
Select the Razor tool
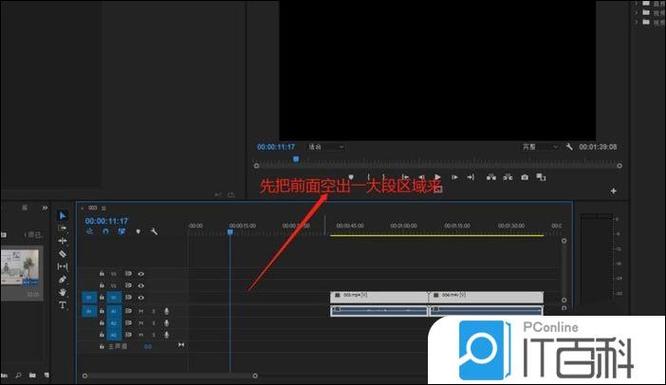click(62, 254)
